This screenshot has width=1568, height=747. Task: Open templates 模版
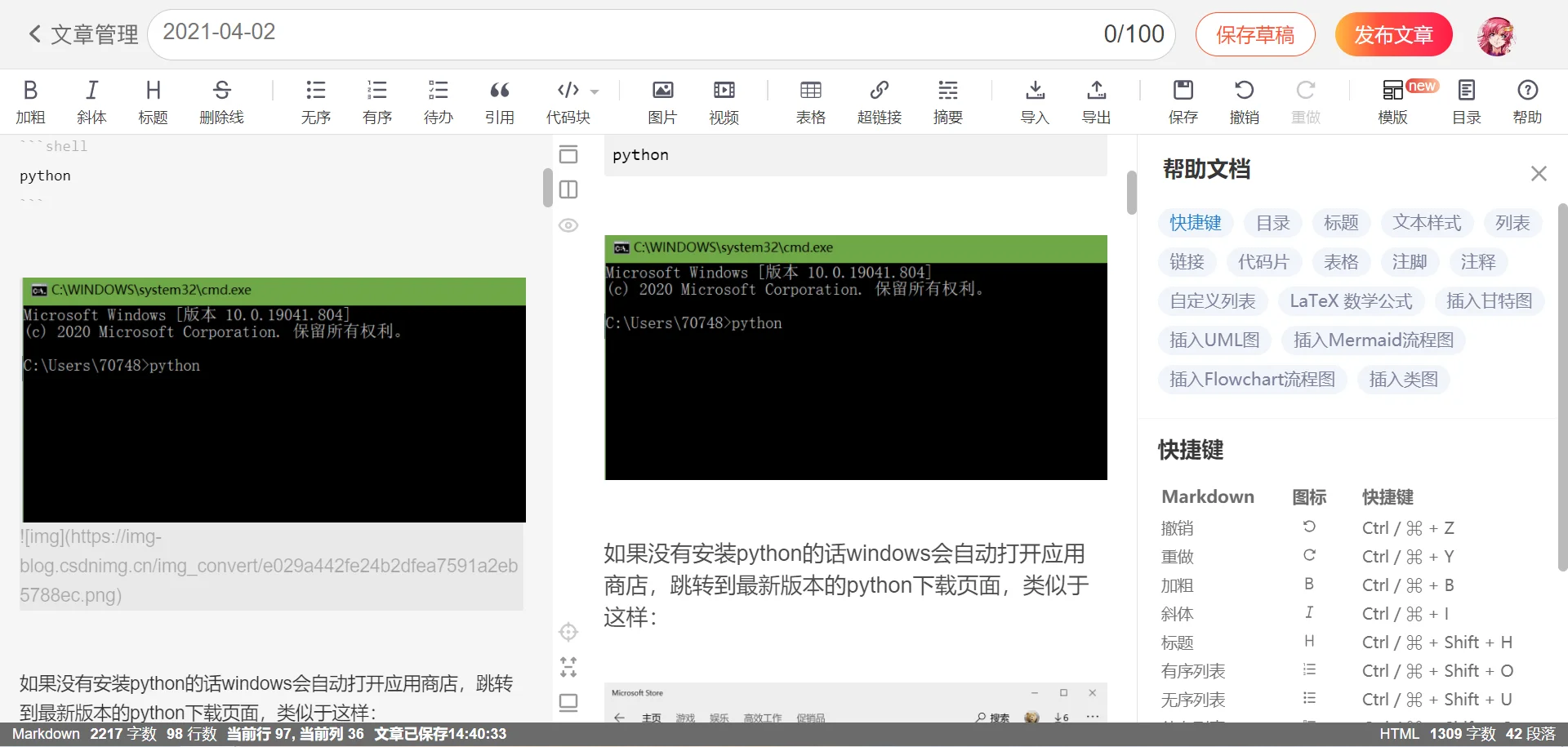click(x=1392, y=101)
